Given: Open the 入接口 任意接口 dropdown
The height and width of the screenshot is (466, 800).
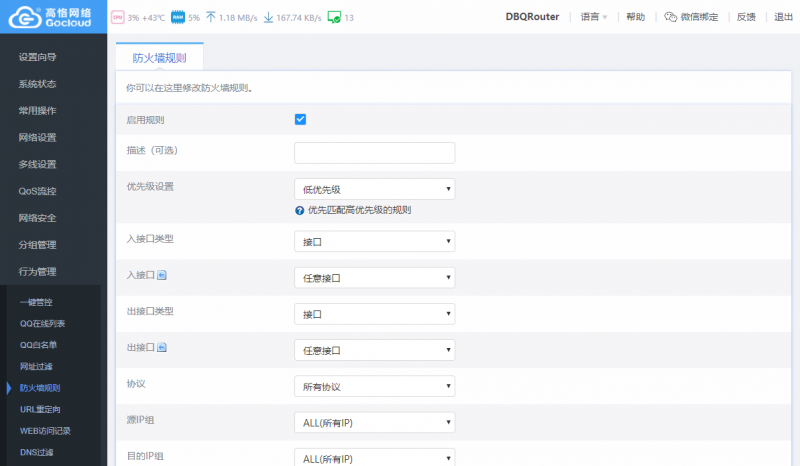Looking at the screenshot, I should coord(374,278).
